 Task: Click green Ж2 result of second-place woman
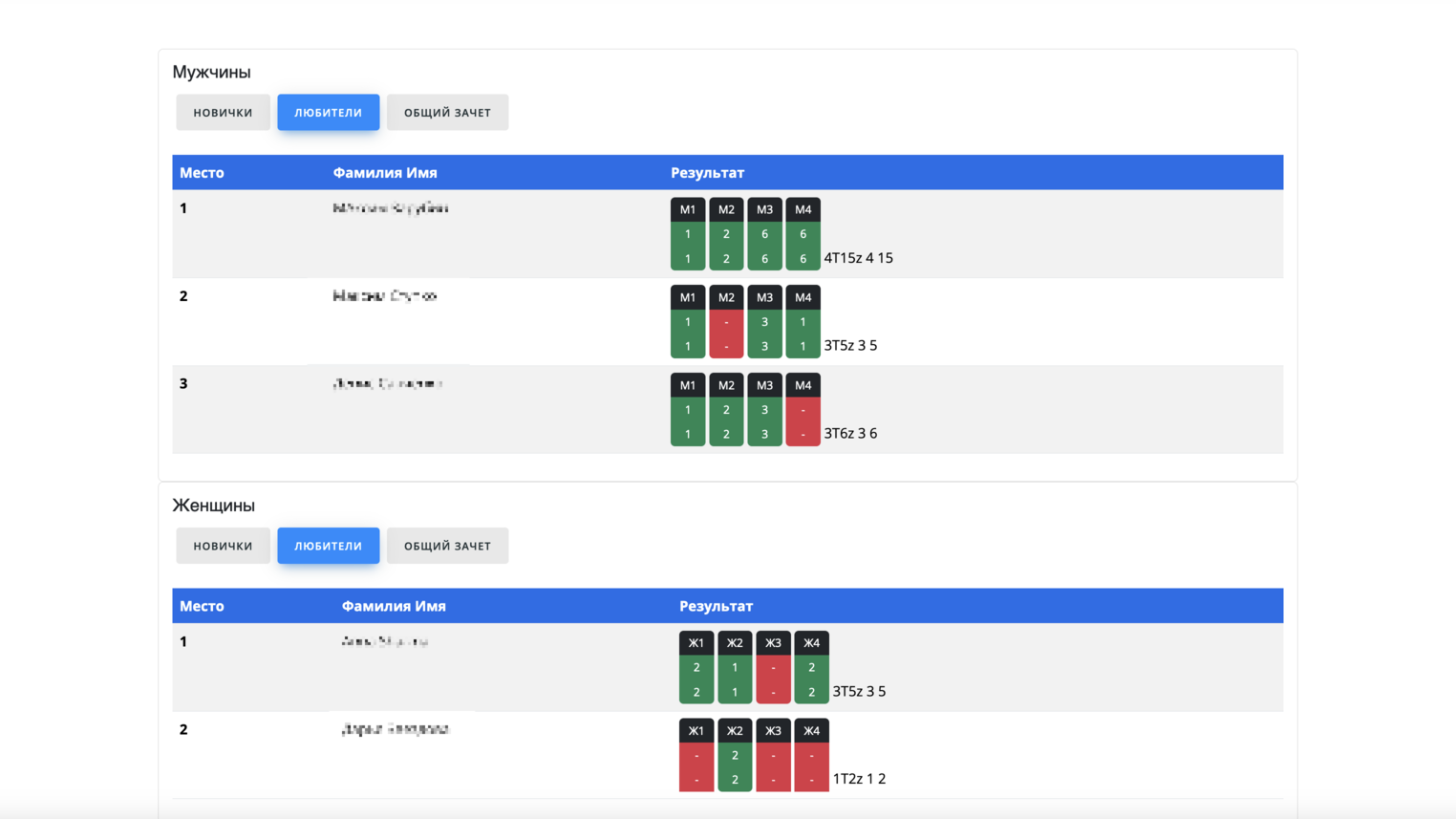[x=735, y=767]
